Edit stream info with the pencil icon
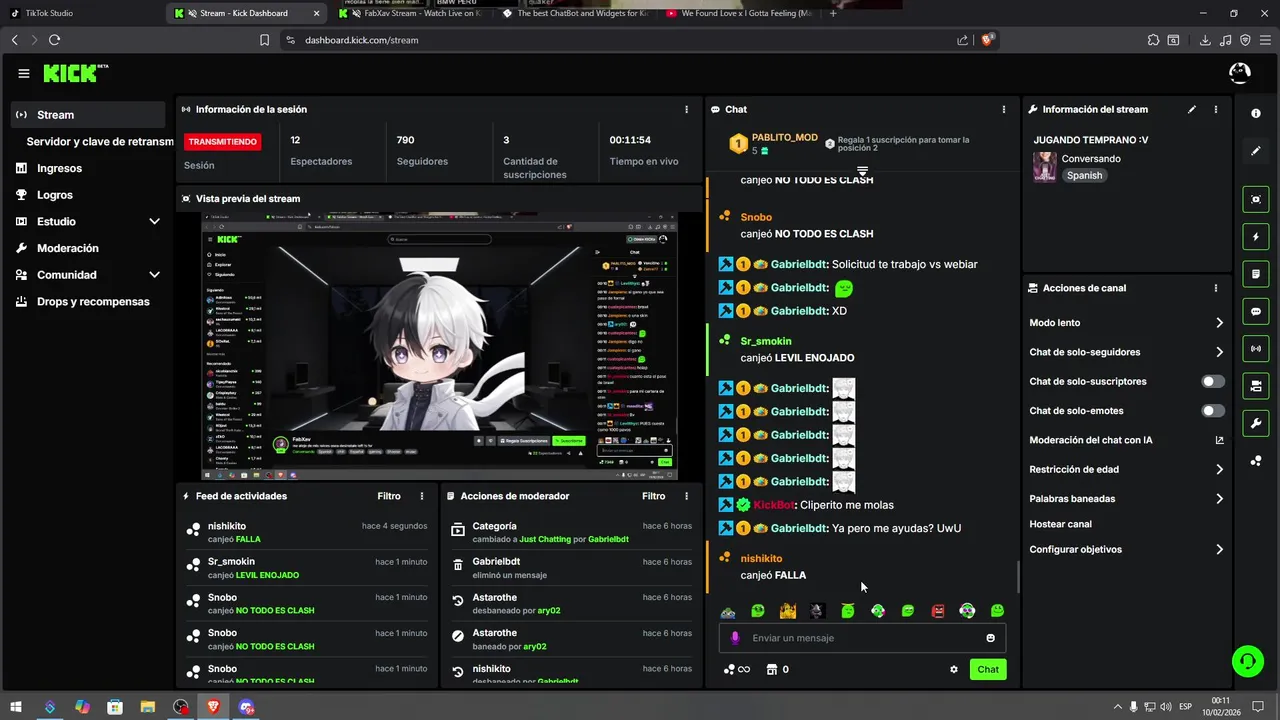 pyautogui.click(x=1192, y=109)
